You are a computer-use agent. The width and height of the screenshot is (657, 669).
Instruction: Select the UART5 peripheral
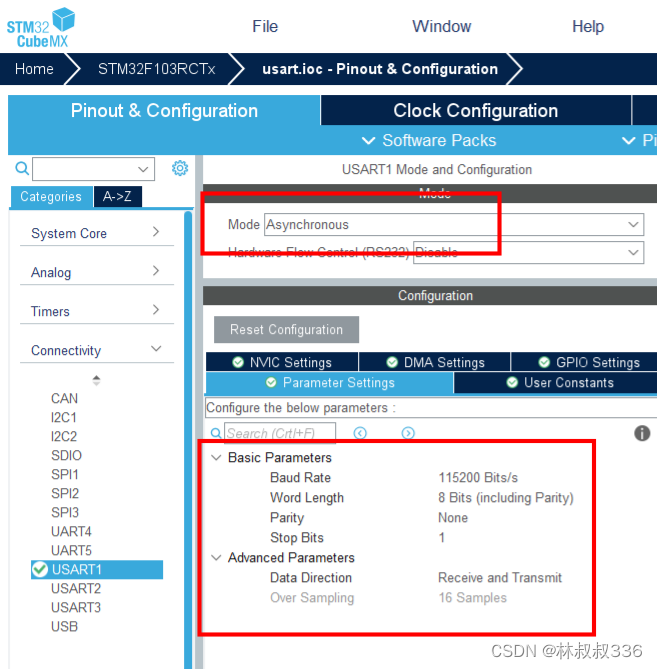(71, 550)
